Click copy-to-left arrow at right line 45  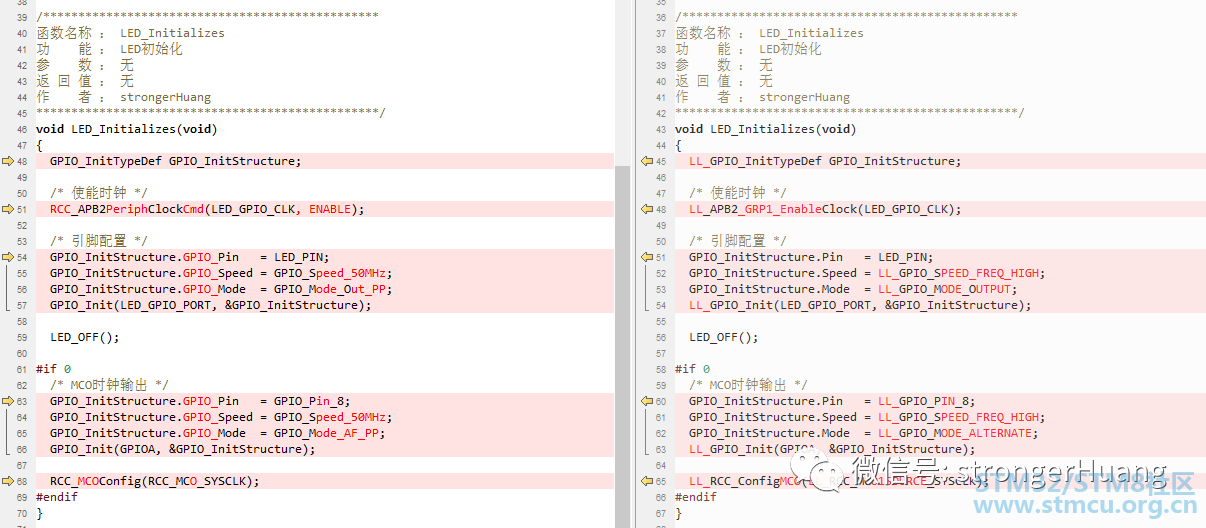point(647,161)
